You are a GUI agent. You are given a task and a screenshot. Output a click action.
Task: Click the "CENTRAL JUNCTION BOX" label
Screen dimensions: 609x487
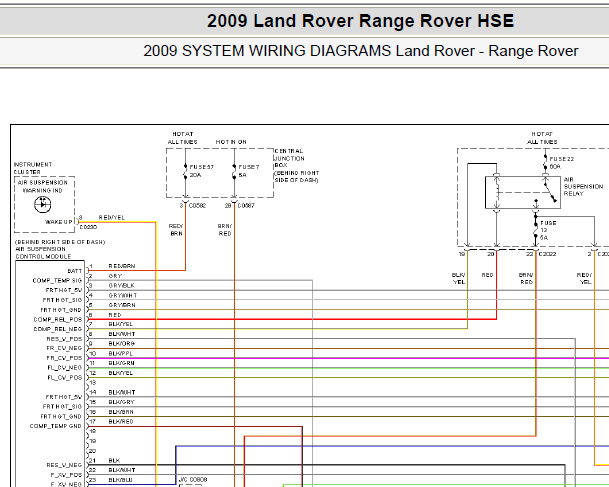(289, 158)
